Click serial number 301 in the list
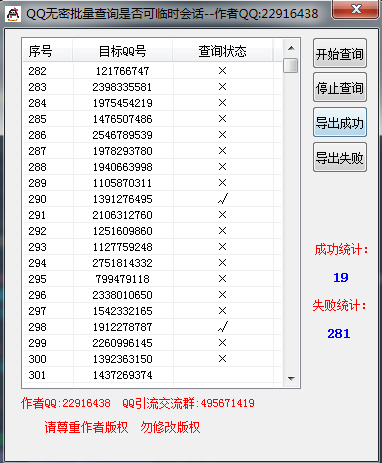Viewport: 382px width, 463px height. tap(37, 375)
